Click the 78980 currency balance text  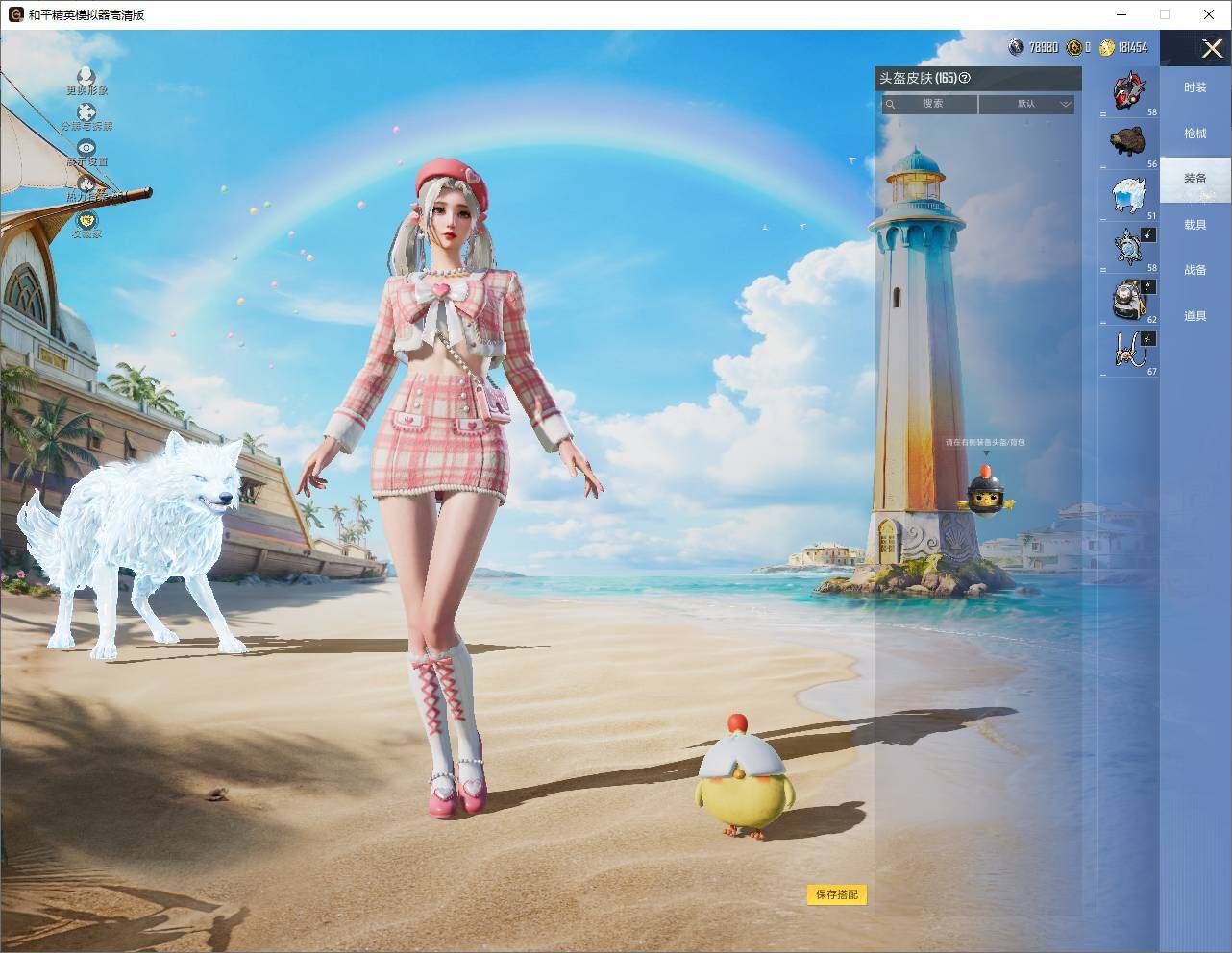pos(1044,47)
